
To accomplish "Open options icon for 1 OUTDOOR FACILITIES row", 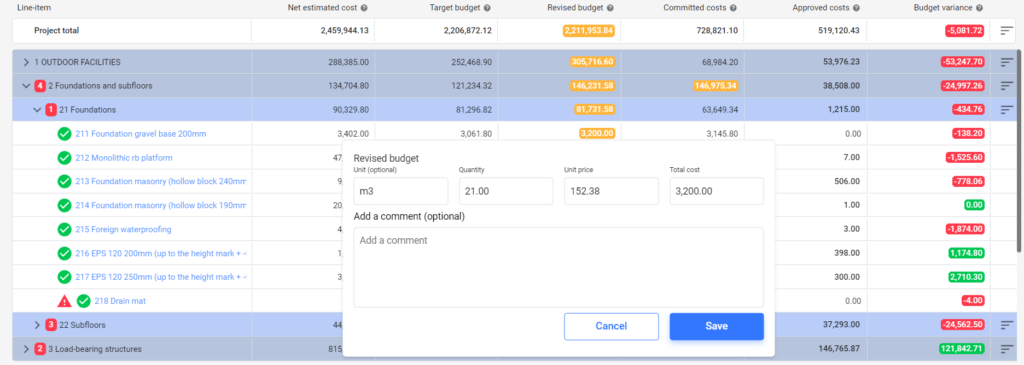I will (x=1006, y=62).
